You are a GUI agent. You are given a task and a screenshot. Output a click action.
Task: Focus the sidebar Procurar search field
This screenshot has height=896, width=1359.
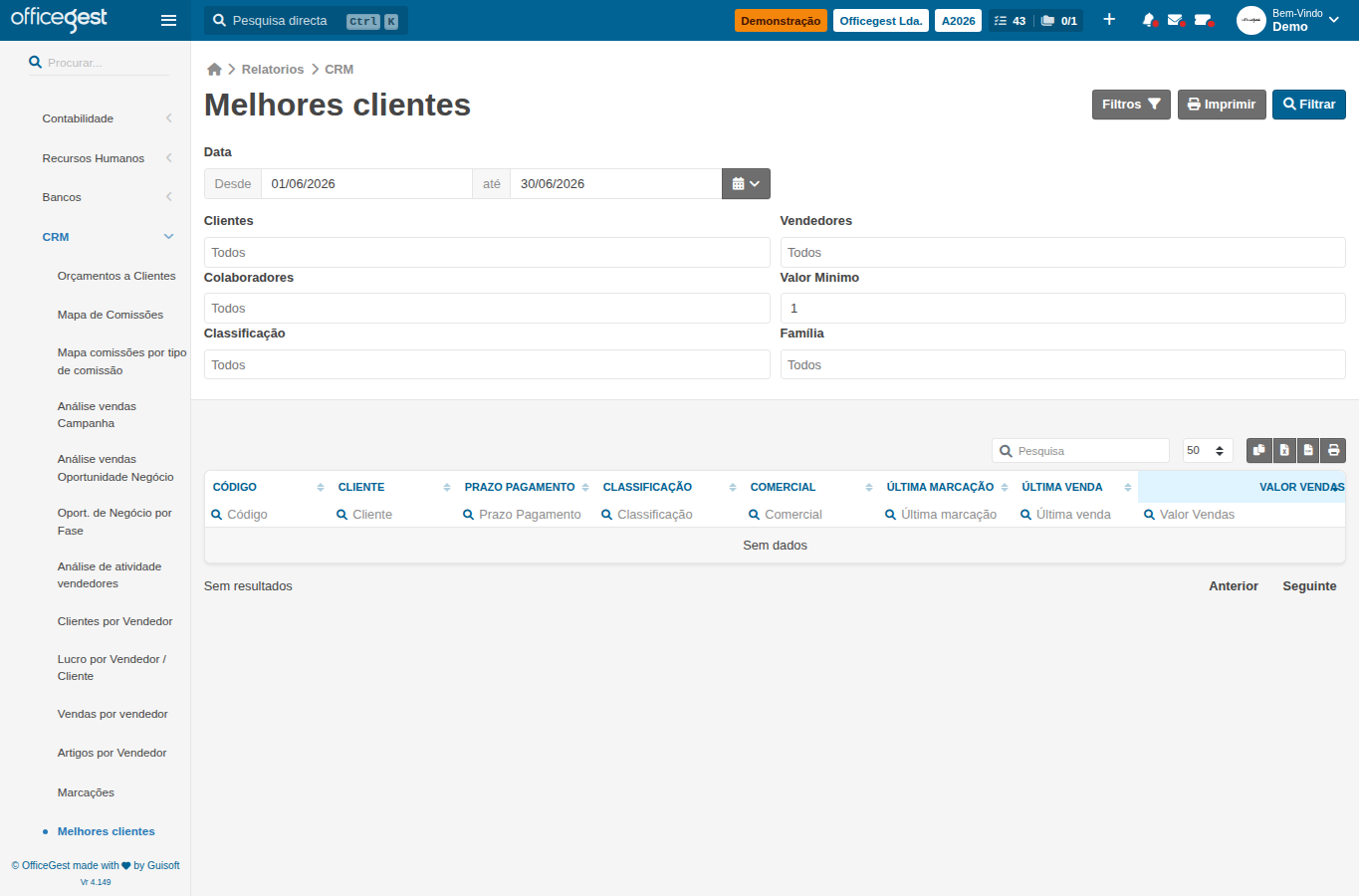coord(98,62)
